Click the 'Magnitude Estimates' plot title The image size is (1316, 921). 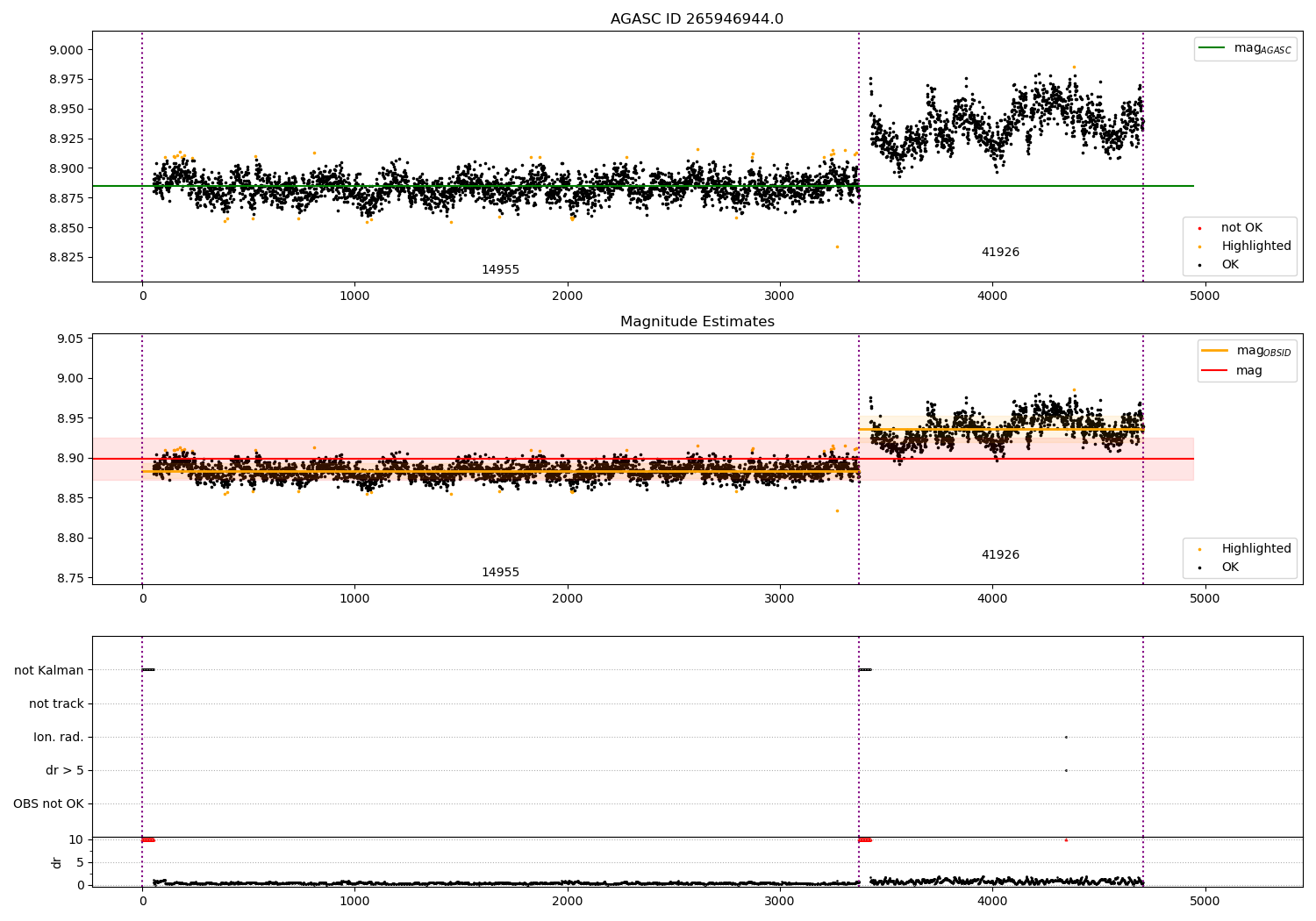(697, 322)
